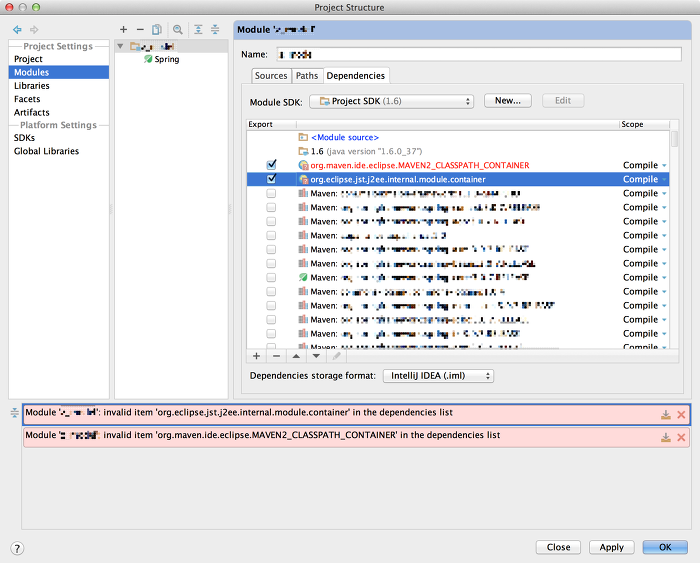This screenshot has height=563, width=700.
Task: Open Libraries in the sidebar
Action: click(x=58, y=86)
